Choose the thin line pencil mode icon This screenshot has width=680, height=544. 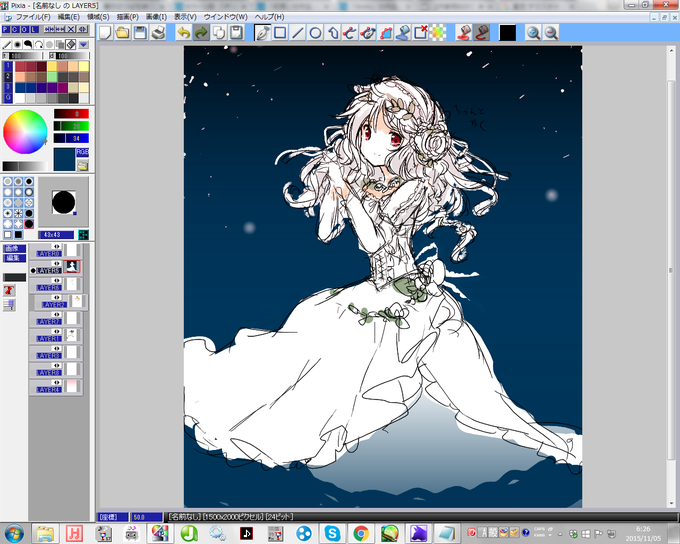coord(7,45)
